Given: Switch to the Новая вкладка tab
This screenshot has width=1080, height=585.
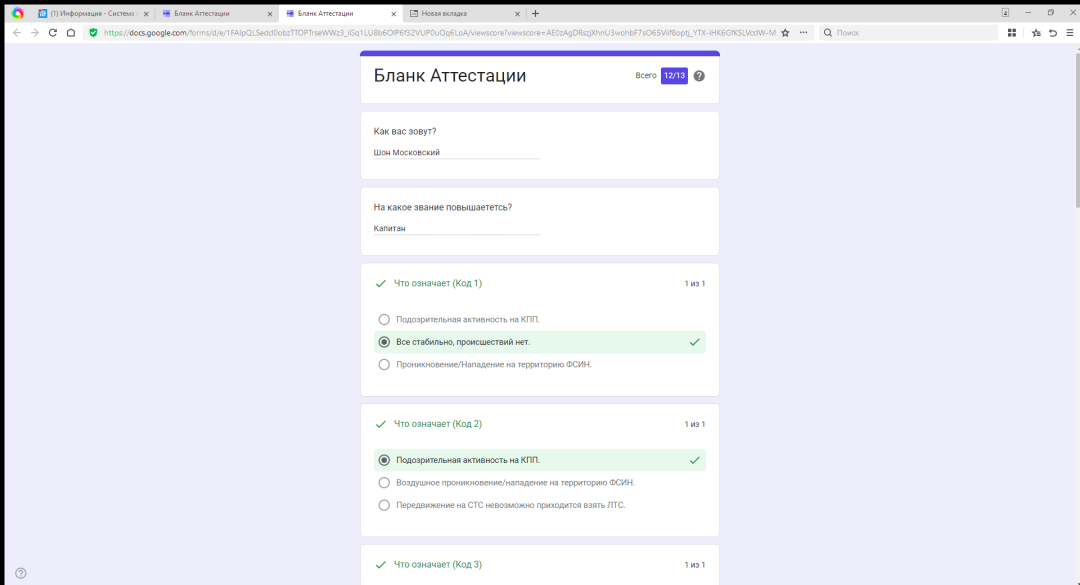Looking at the screenshot, I should pos(464,14).
